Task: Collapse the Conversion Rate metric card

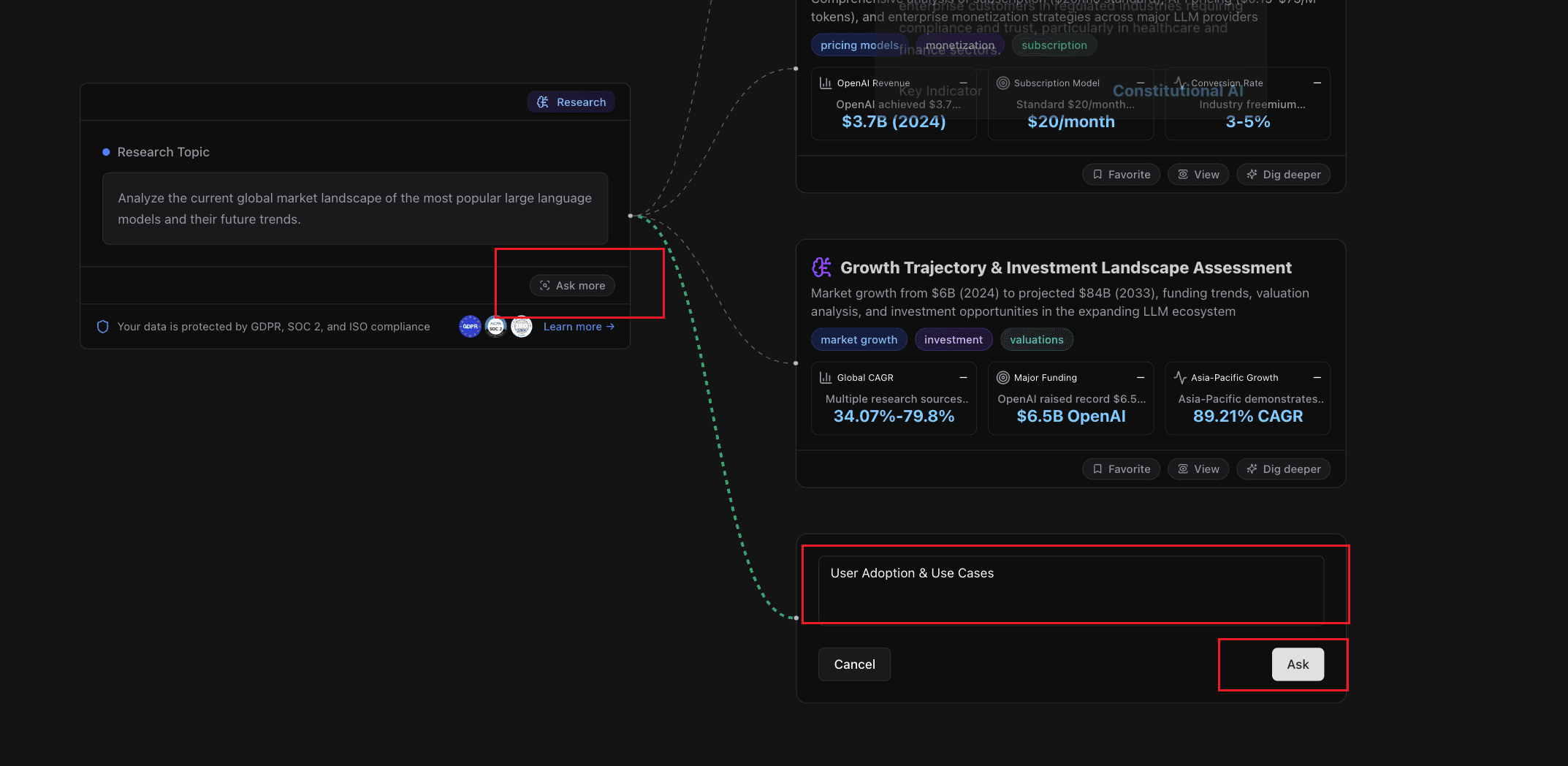Action: pos(1317,83)
